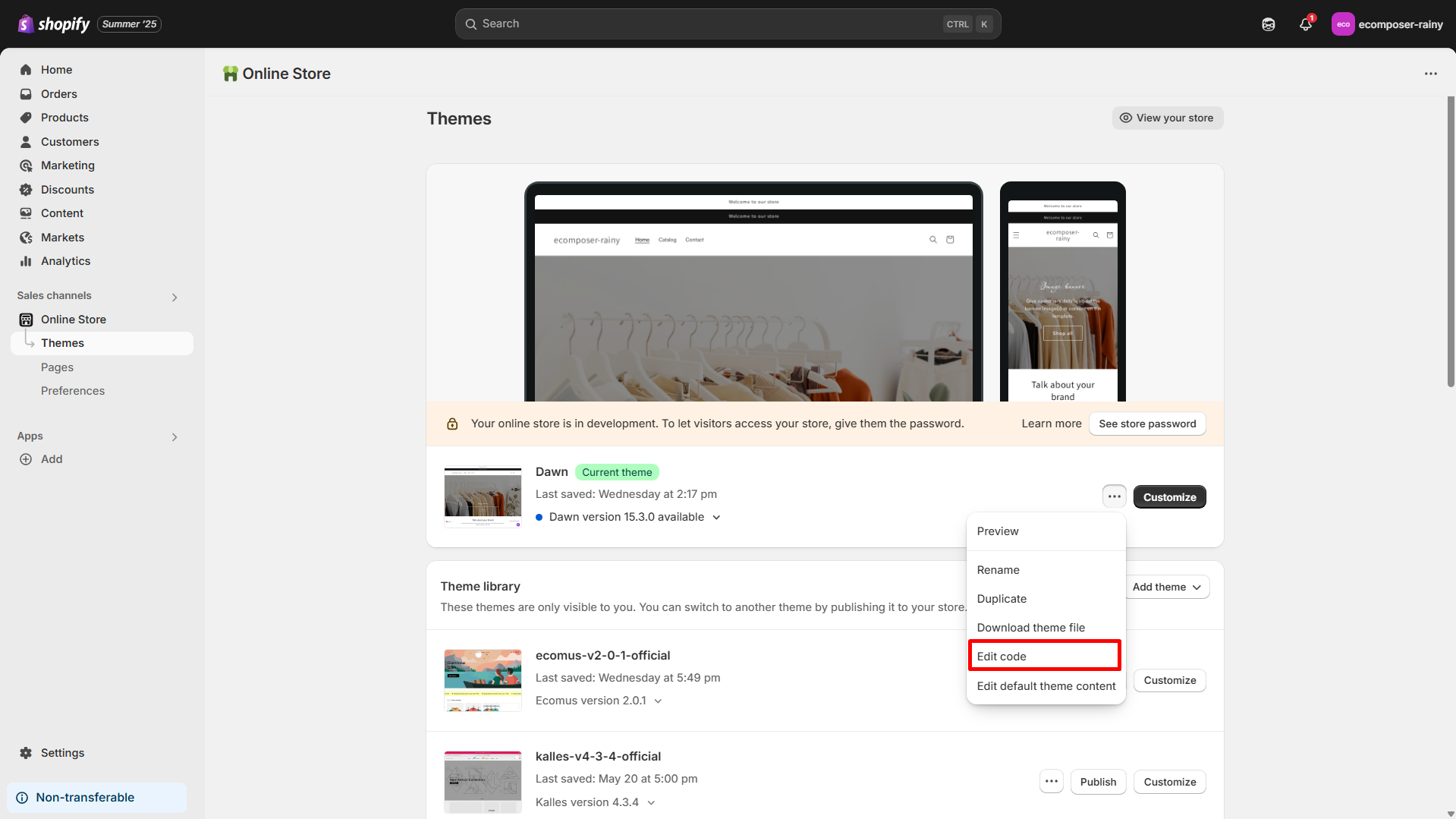Select the Online Store sales channel icon
Screen dimensions: 1456x819
tap(27, 319)
